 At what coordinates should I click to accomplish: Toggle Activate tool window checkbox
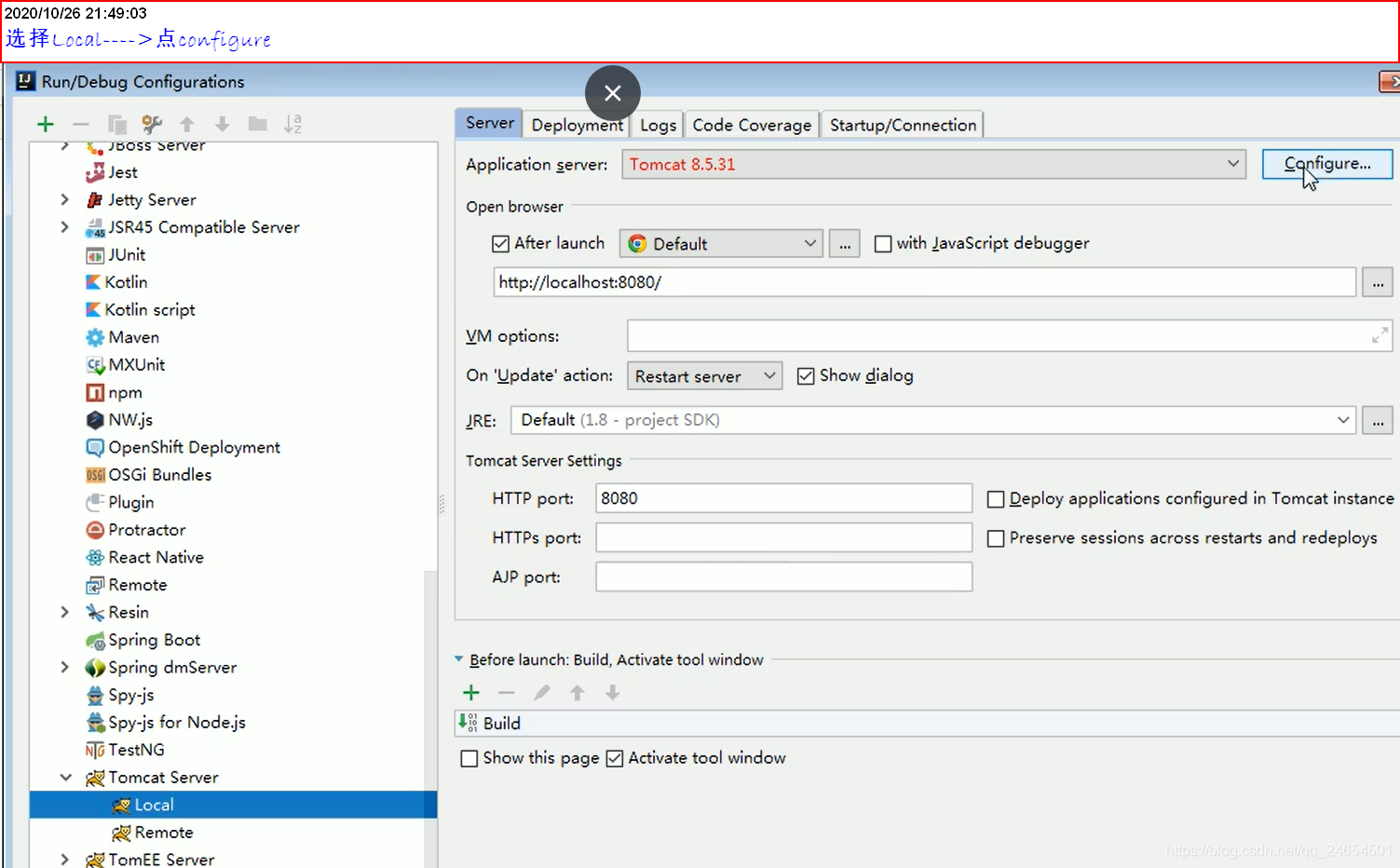pyautogui.click(x=615, y=759)
